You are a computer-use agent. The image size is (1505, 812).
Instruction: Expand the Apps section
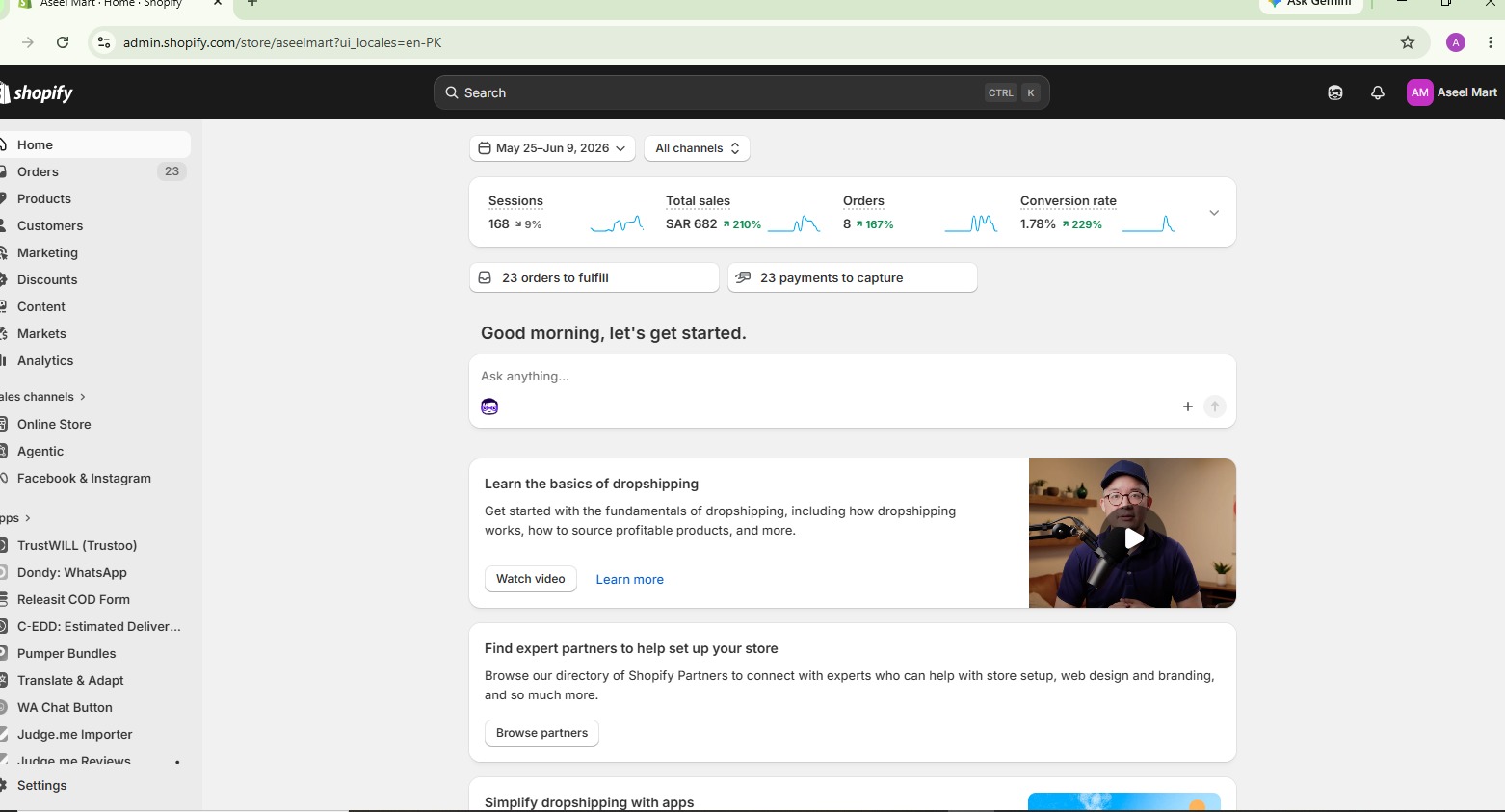pos(15,518)
